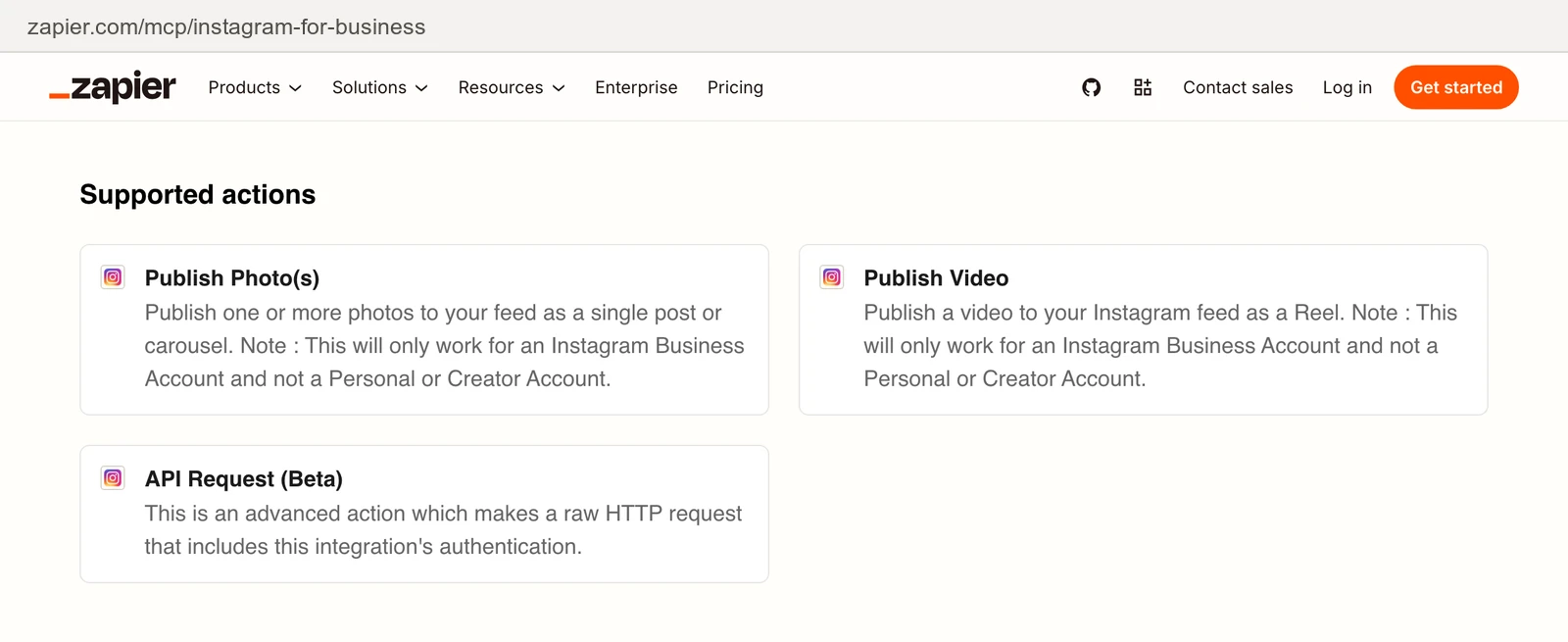Click the Contact sales link
The image size is (1568, 642).
click(1238, 87)
